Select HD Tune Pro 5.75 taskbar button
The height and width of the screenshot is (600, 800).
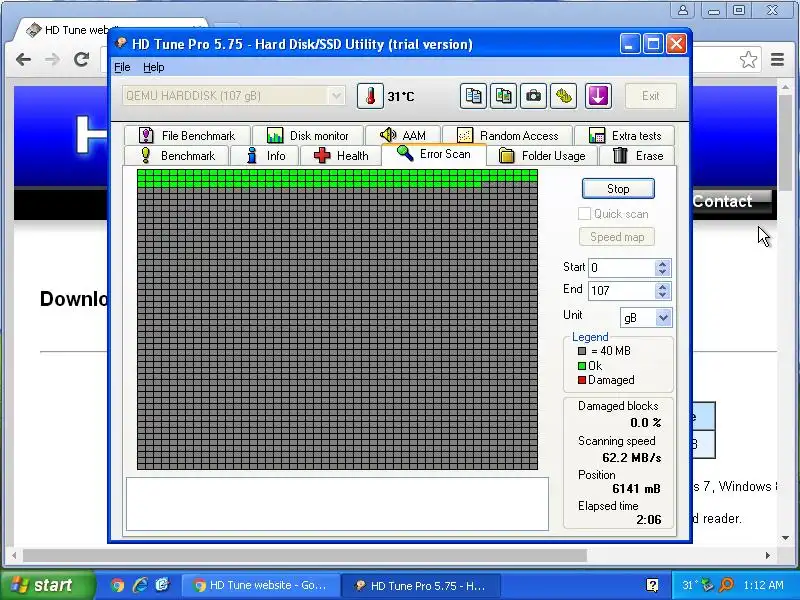click(x=421, y=585)
